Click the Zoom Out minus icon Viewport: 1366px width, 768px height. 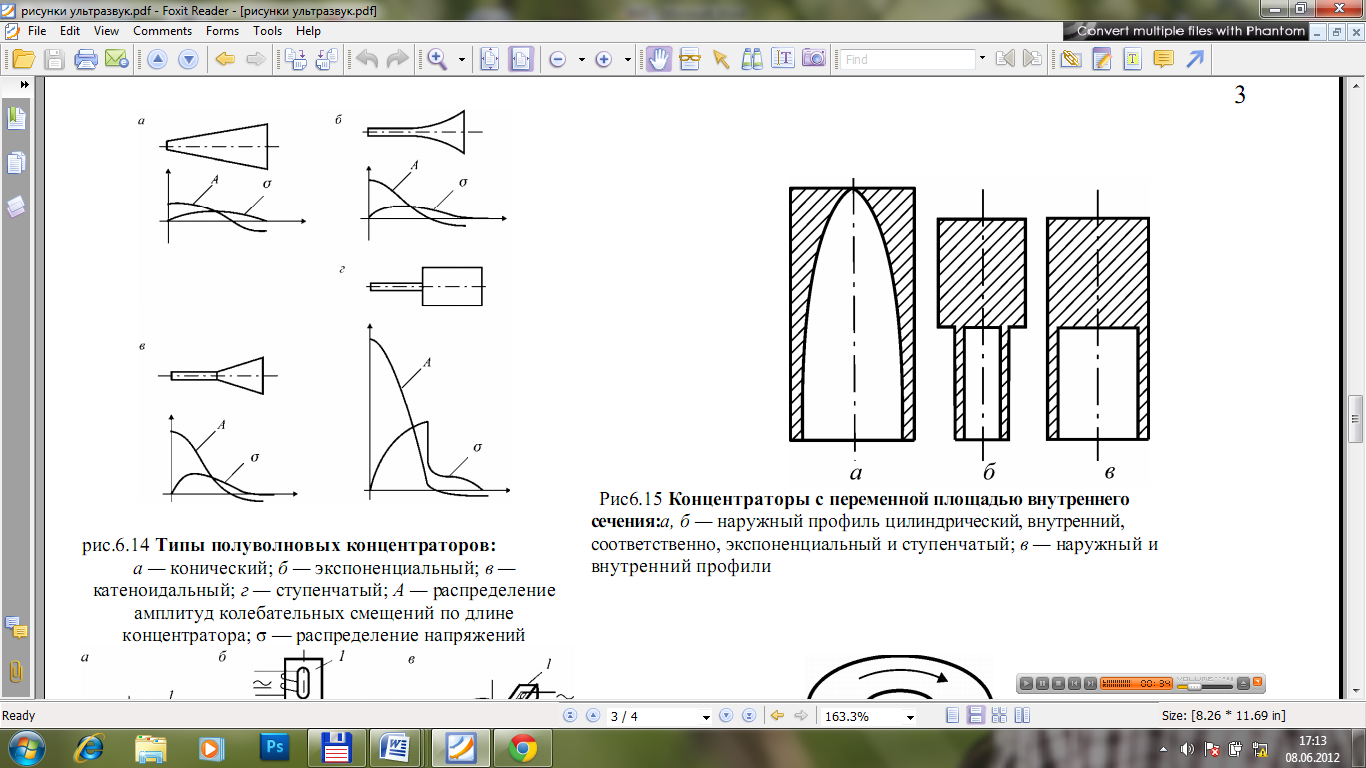[557, 59]
